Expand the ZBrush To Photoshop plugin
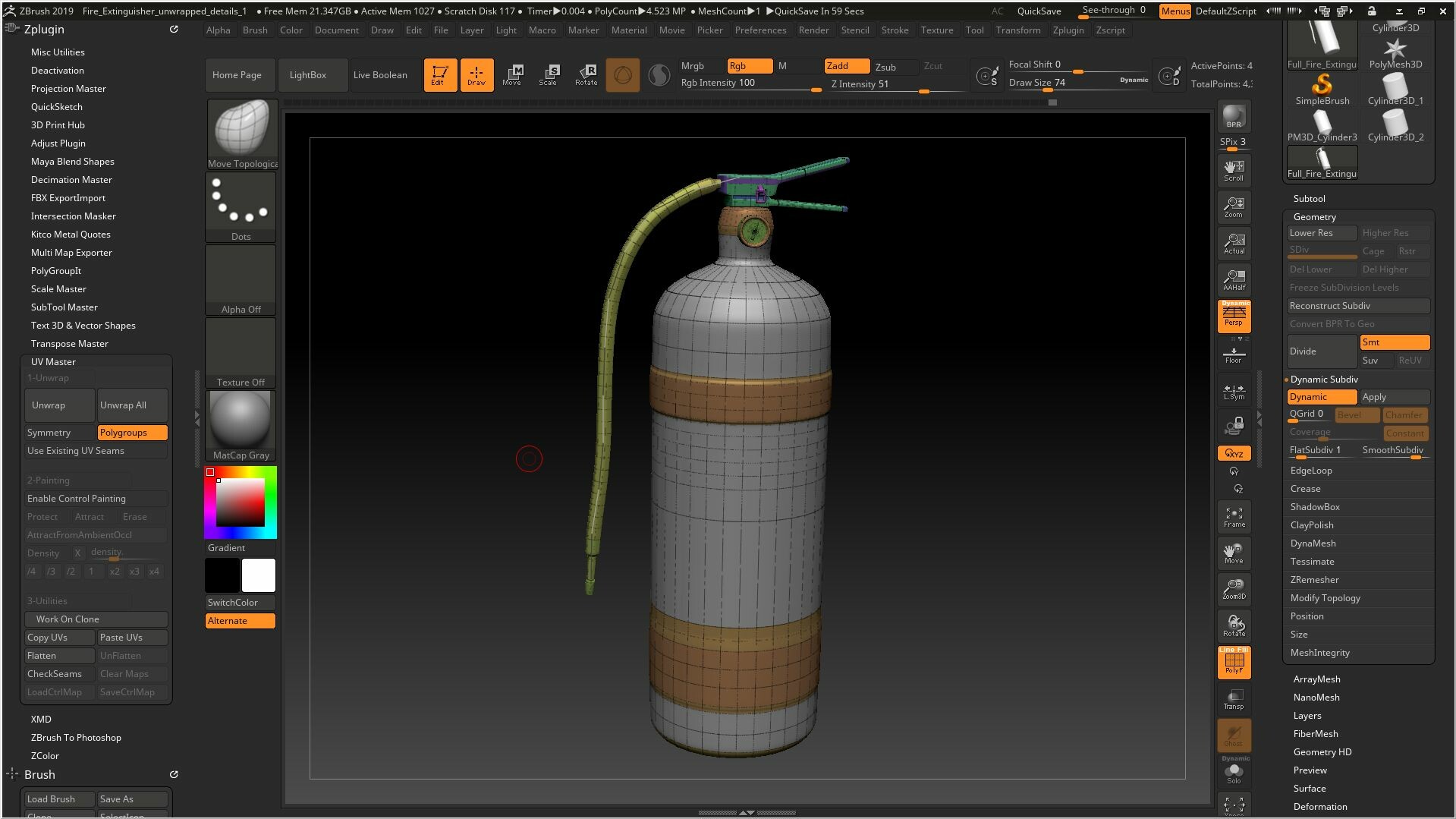 [76, 738]
